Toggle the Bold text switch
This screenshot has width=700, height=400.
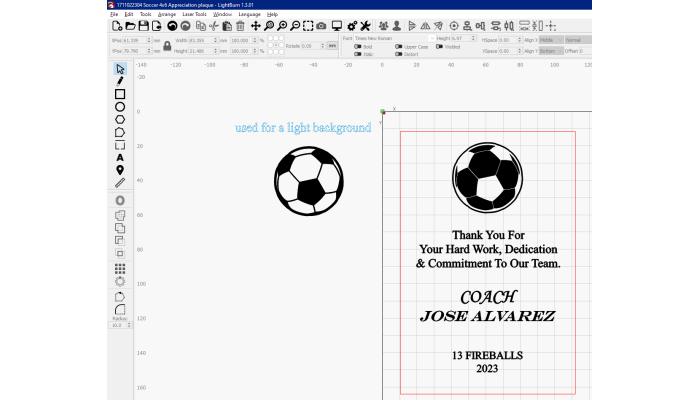tap(358, 46)
